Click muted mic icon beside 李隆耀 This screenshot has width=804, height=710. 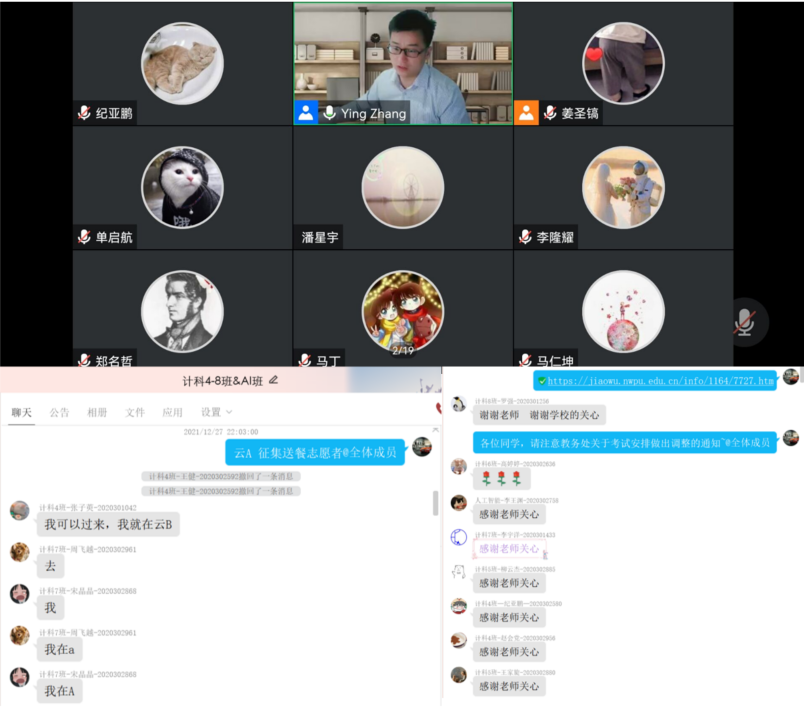point(526,237)
